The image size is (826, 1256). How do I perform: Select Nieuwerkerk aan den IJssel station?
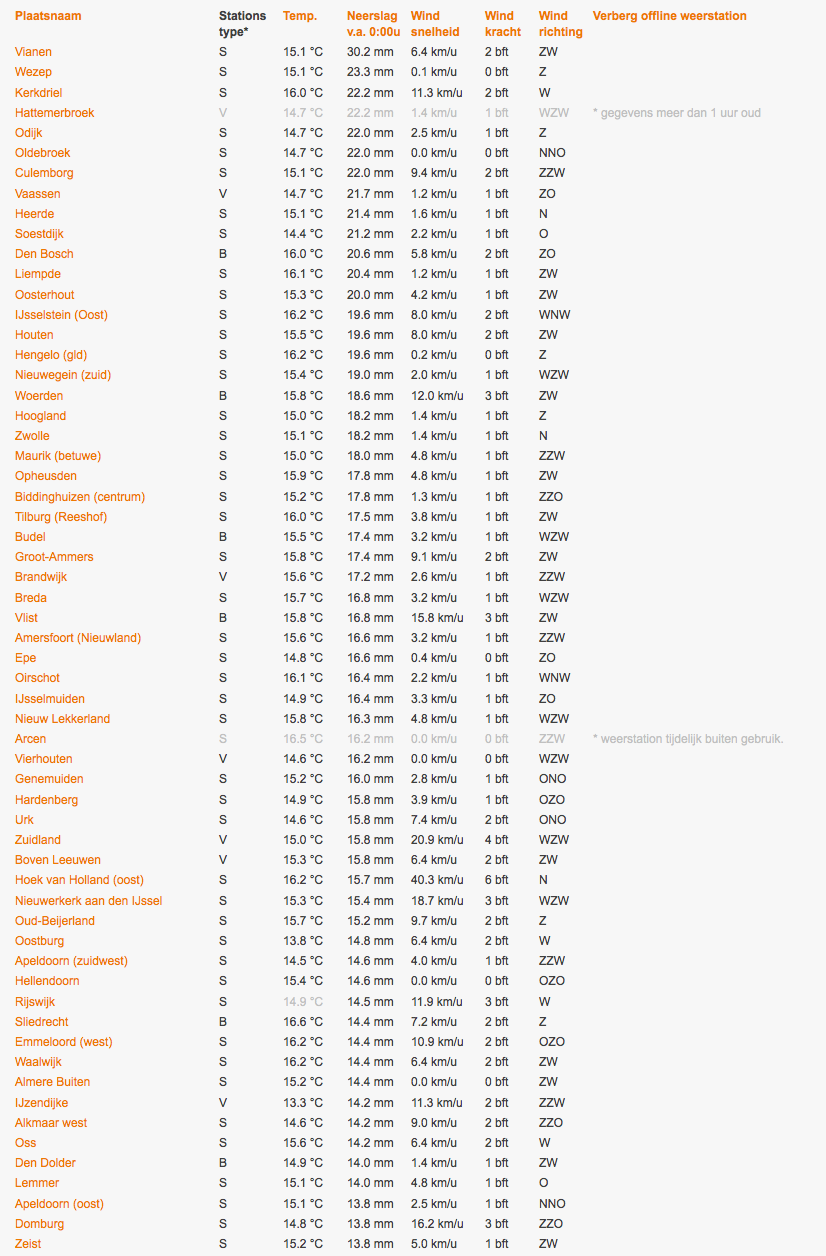89,901
